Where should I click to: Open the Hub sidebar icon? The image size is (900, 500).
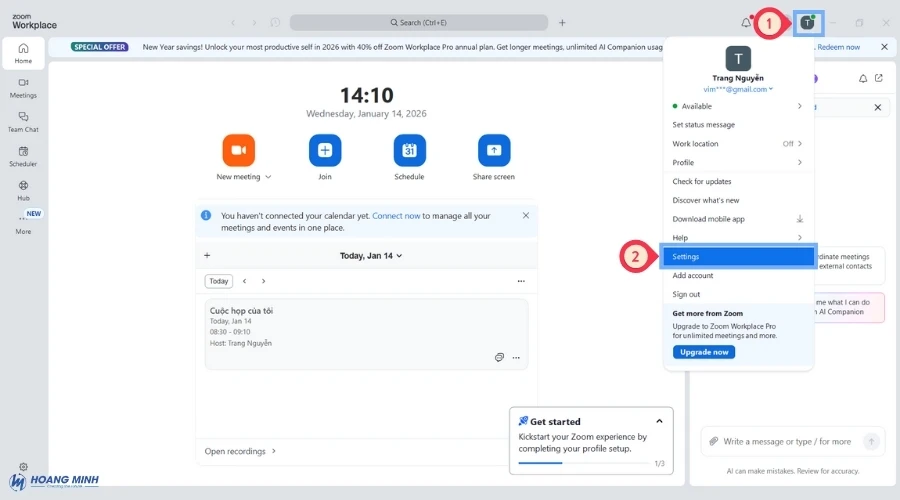click(23, 190)
